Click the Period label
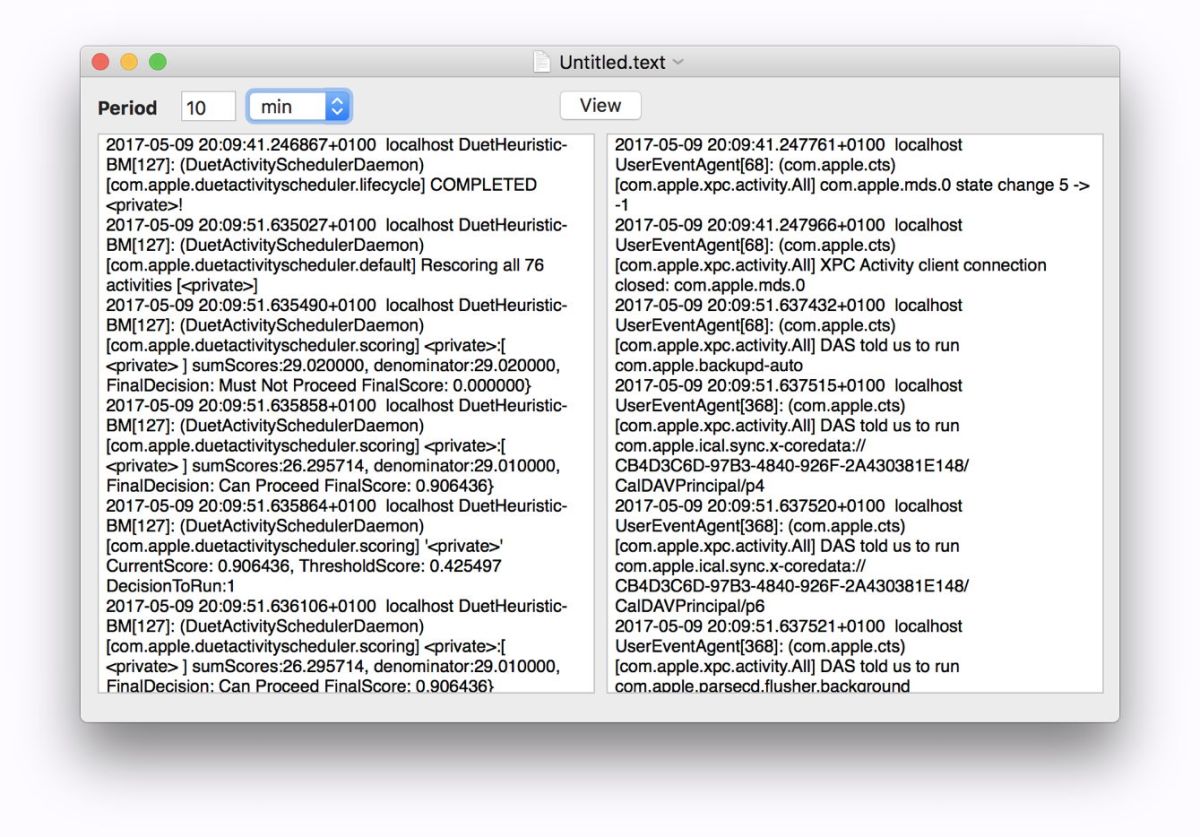This screenshot has width=1200, height=837. [128, 108]
